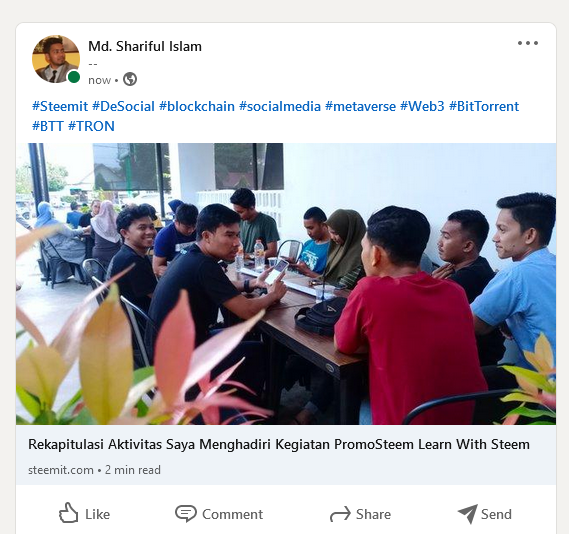Click the Comment speech bubble icon

click(x=186, y=513)
